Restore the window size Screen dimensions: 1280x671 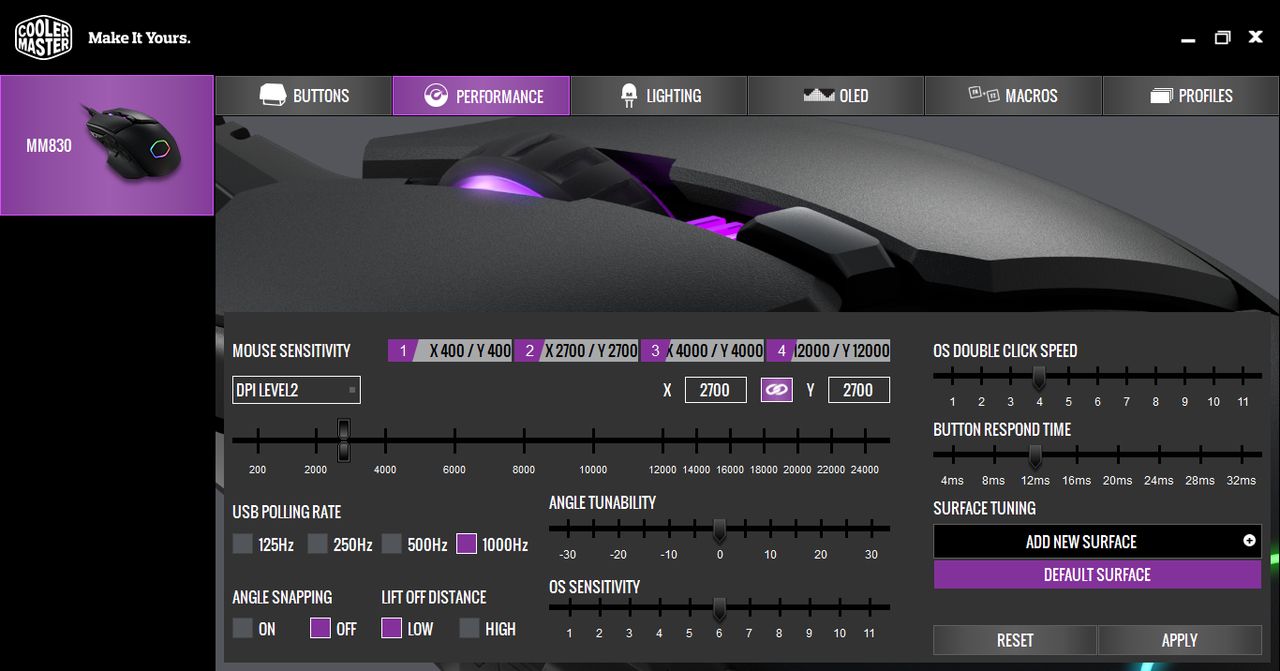click(x=1222, y=38)
